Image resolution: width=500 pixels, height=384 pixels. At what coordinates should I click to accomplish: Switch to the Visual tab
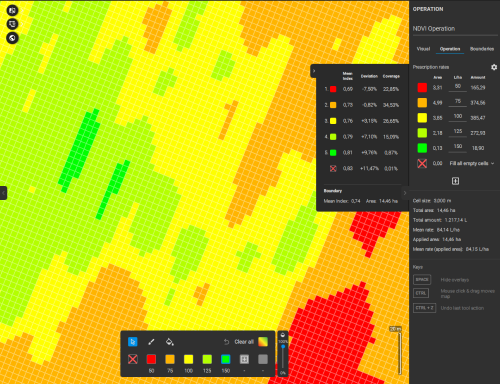[x=423, y=49]
